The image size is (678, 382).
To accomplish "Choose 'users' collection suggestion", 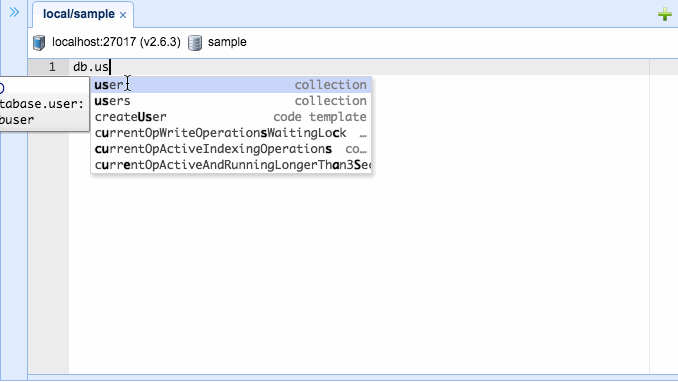I will tap(231, 101).
